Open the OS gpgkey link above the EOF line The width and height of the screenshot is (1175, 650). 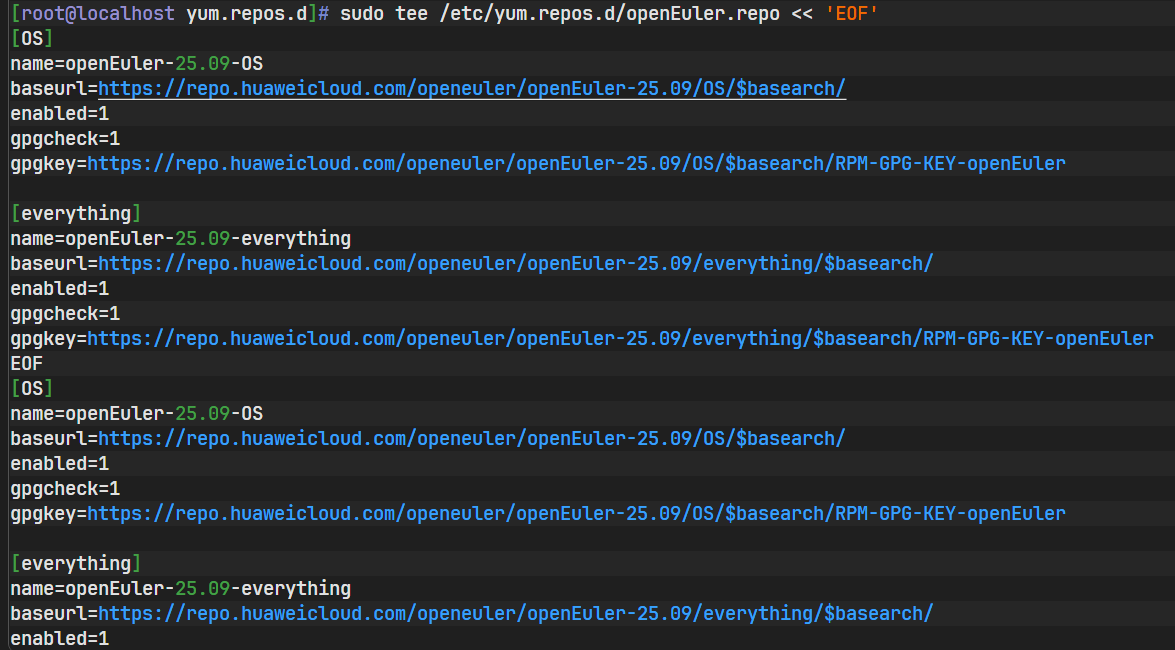(576, 163)
